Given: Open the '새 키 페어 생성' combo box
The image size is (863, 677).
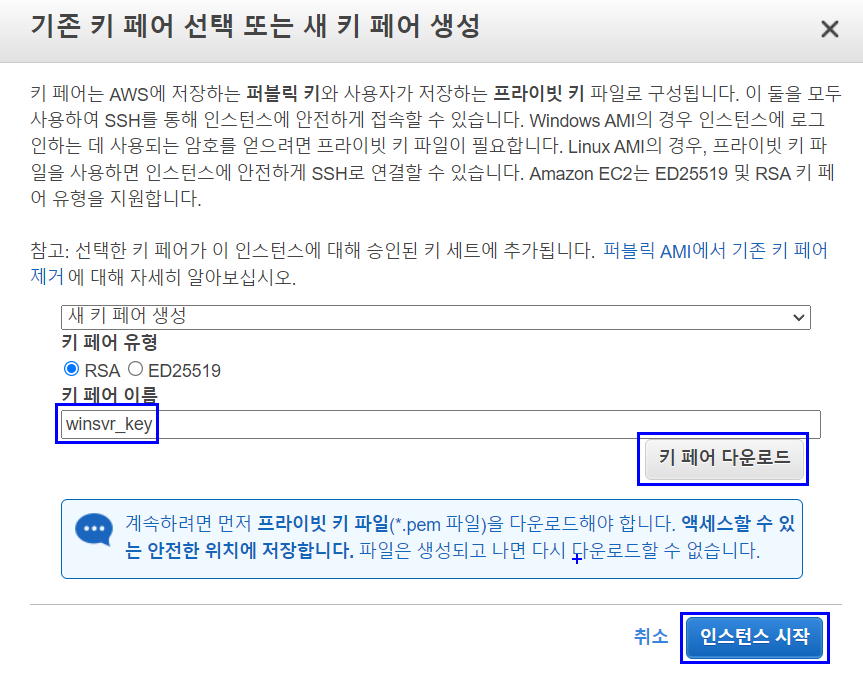Looking at the screenshot, I should (x=435, y=317).
